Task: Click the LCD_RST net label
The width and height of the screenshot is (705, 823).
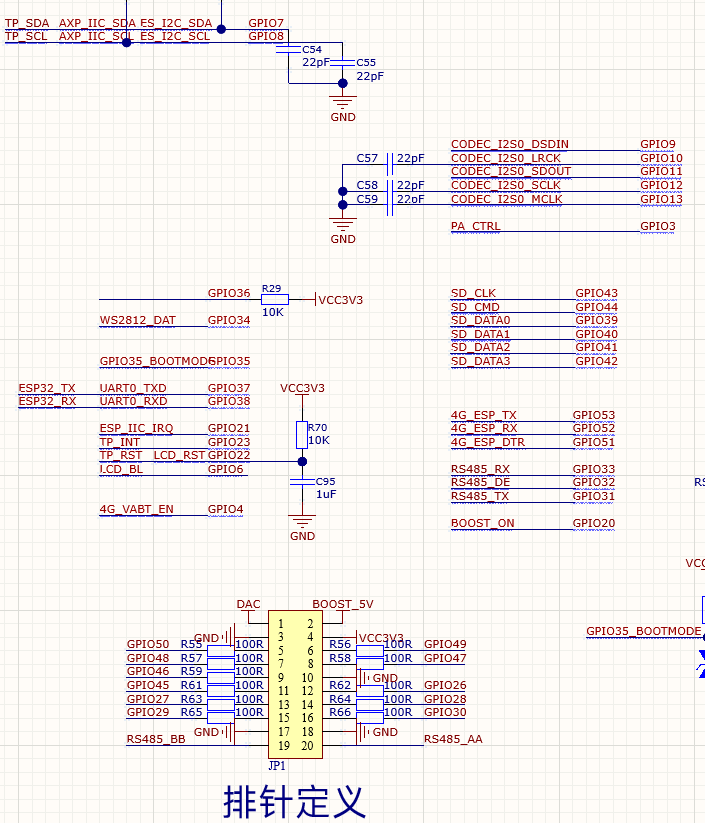Action: (x=179, y=456)
